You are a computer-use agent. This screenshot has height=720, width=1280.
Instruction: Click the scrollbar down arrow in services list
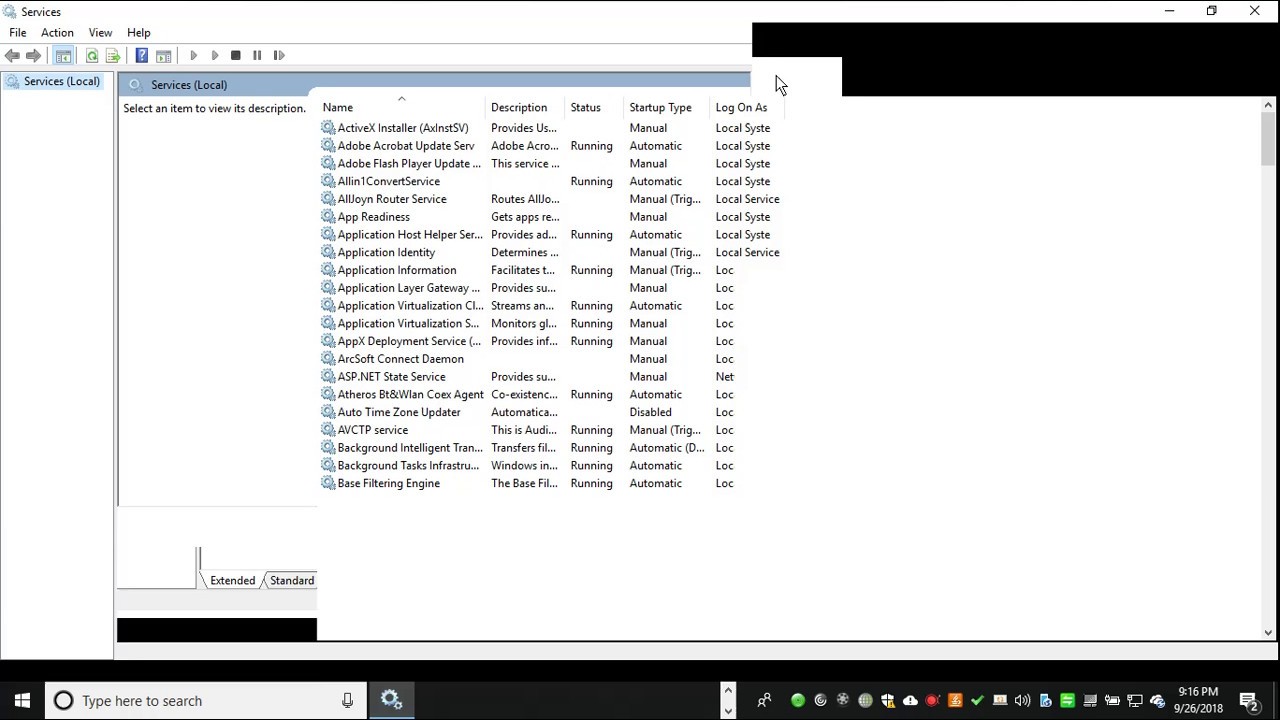pyautogui.click(x=1268, y=632)
